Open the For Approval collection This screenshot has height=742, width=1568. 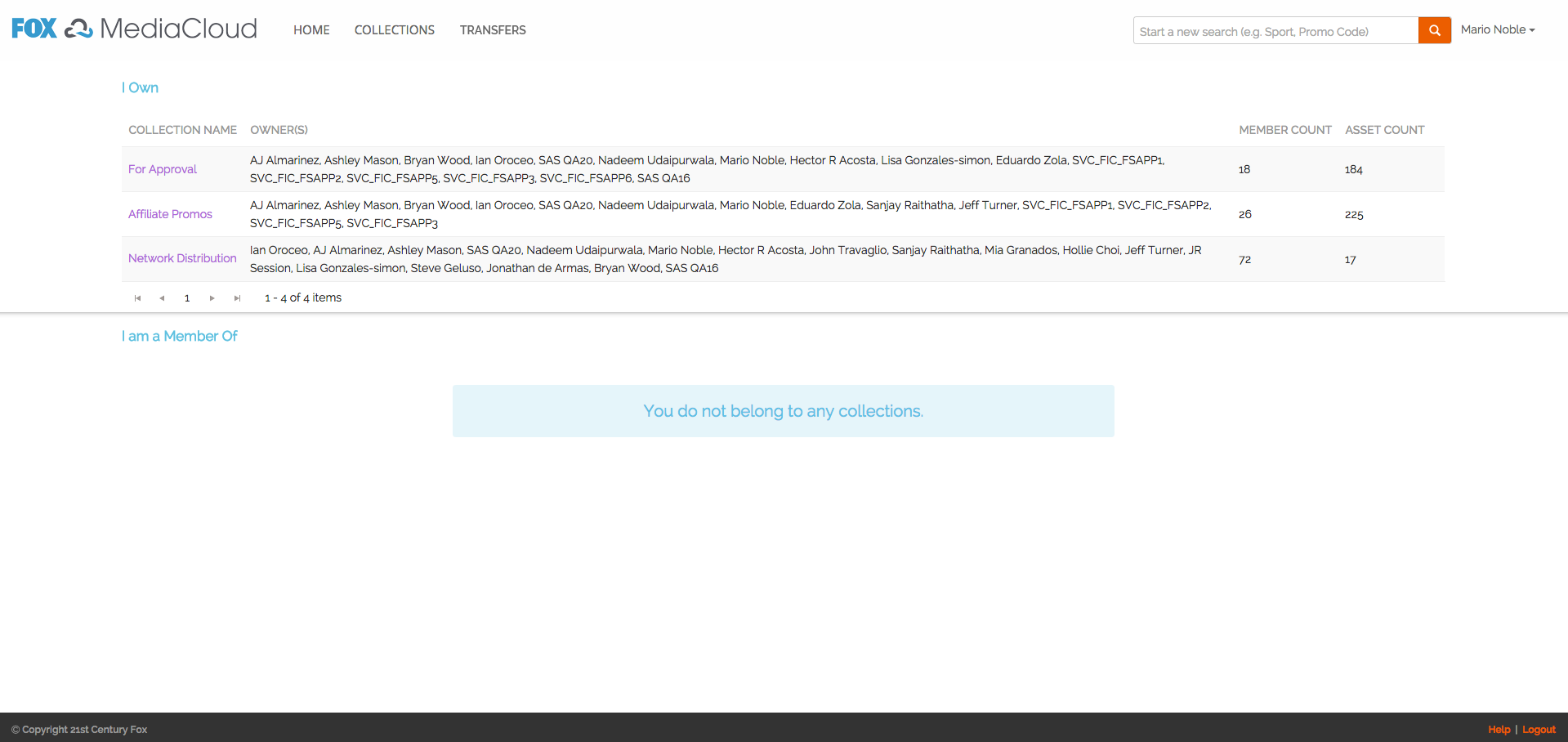[163, 169]
